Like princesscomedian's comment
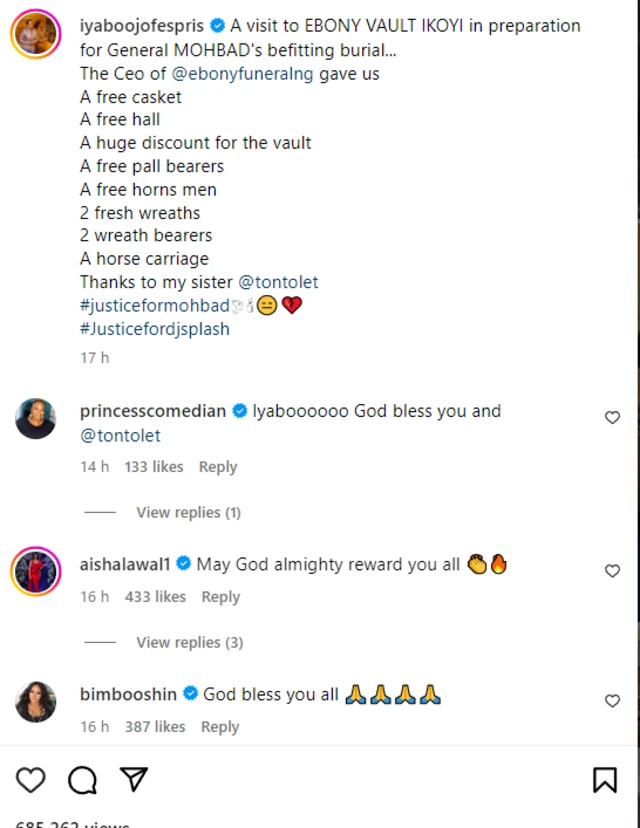640x828 pixels. 613,418
